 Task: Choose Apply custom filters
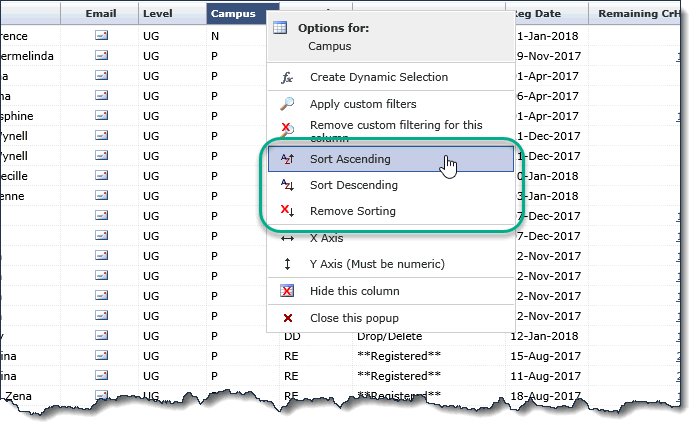[x=363, y=104]
